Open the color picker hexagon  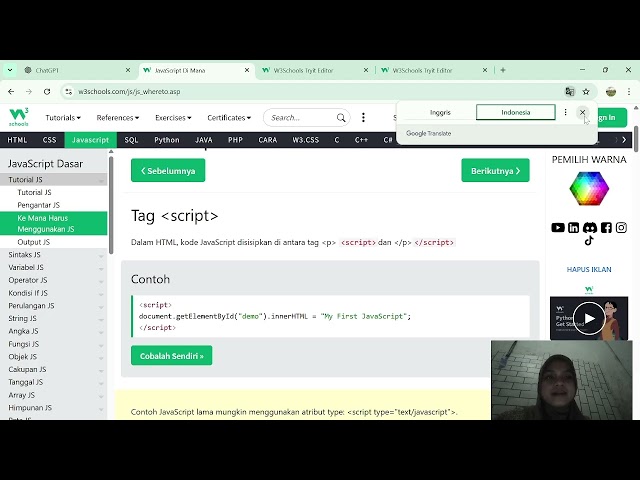click(589, 188)
